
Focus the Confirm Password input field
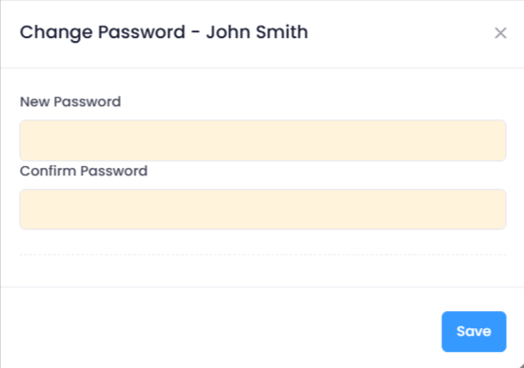(263, 209)
